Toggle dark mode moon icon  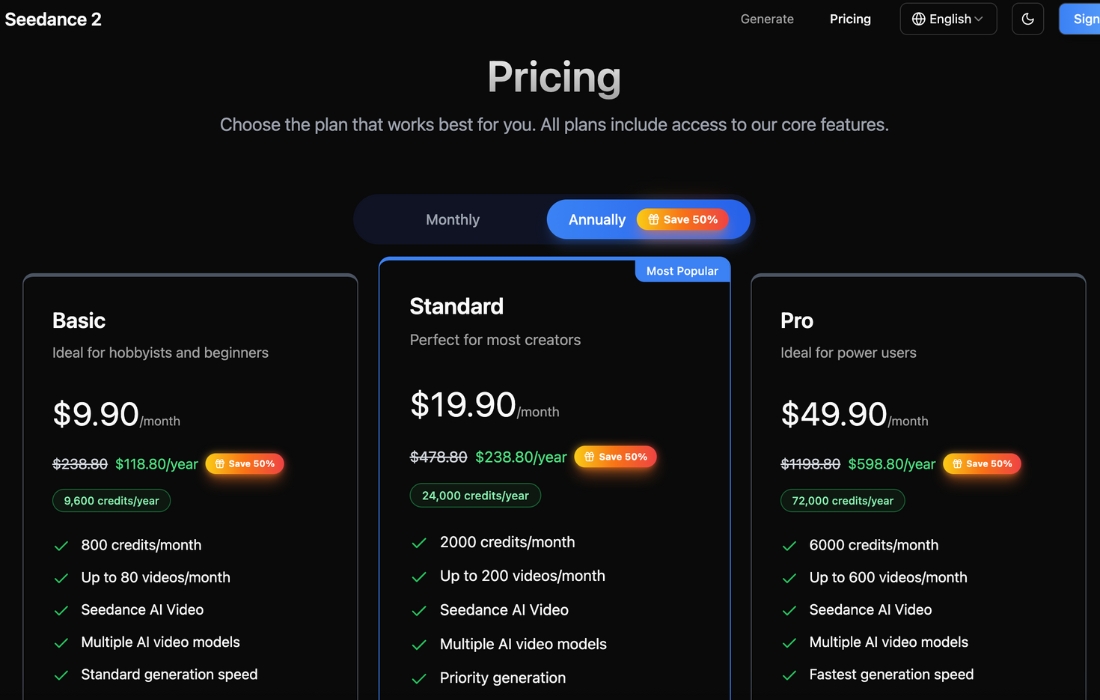(x=1027, y=19)
